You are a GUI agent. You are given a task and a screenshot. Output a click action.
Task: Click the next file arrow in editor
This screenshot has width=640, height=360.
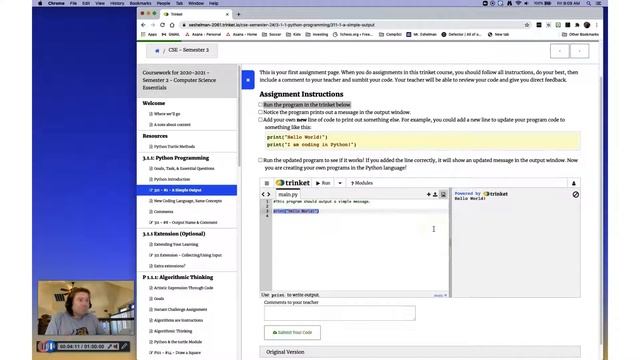click(x=269, y=194)
